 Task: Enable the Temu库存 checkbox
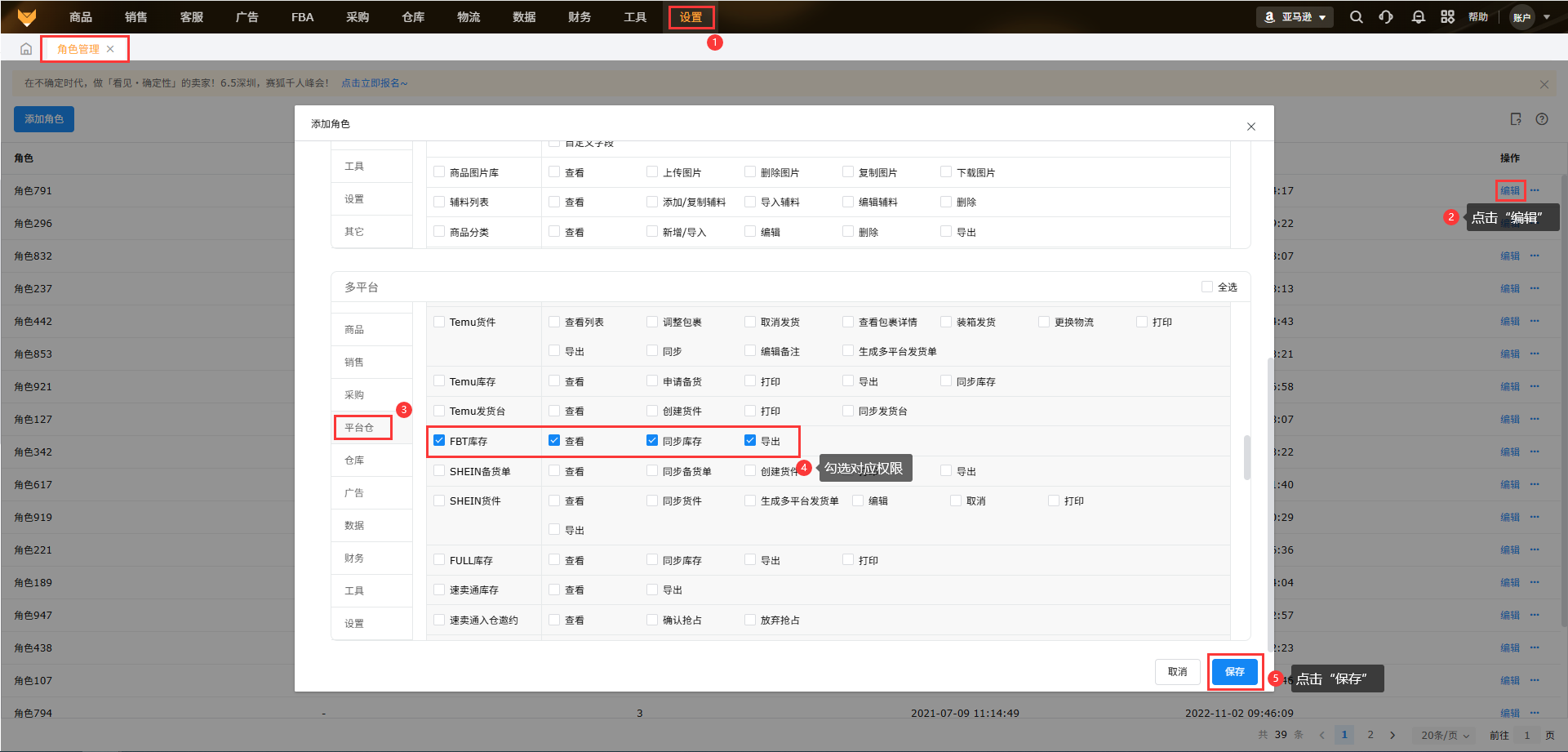click(x=439, y=381)
